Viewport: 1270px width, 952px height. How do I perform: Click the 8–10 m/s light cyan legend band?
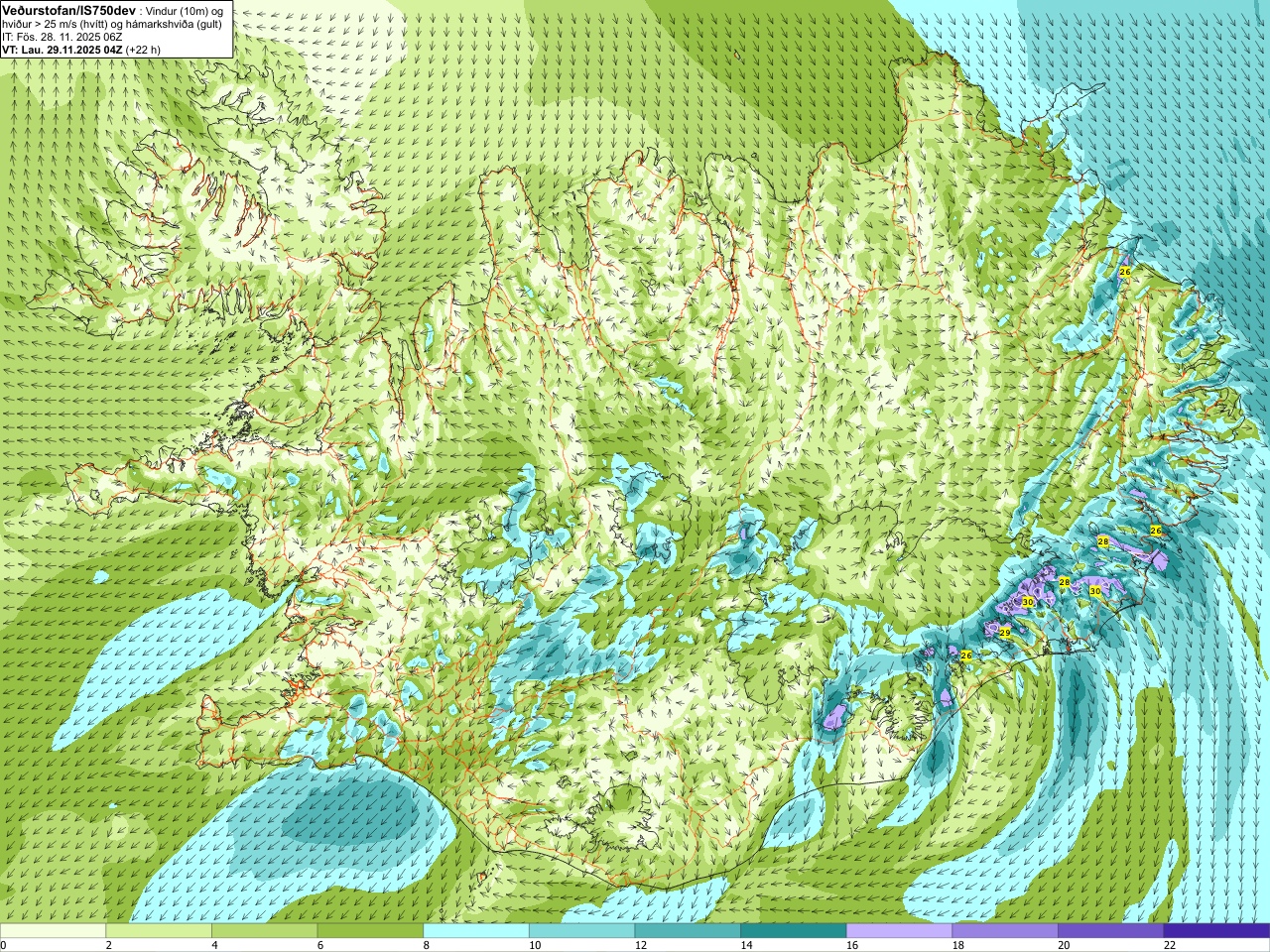click(476, 931)
